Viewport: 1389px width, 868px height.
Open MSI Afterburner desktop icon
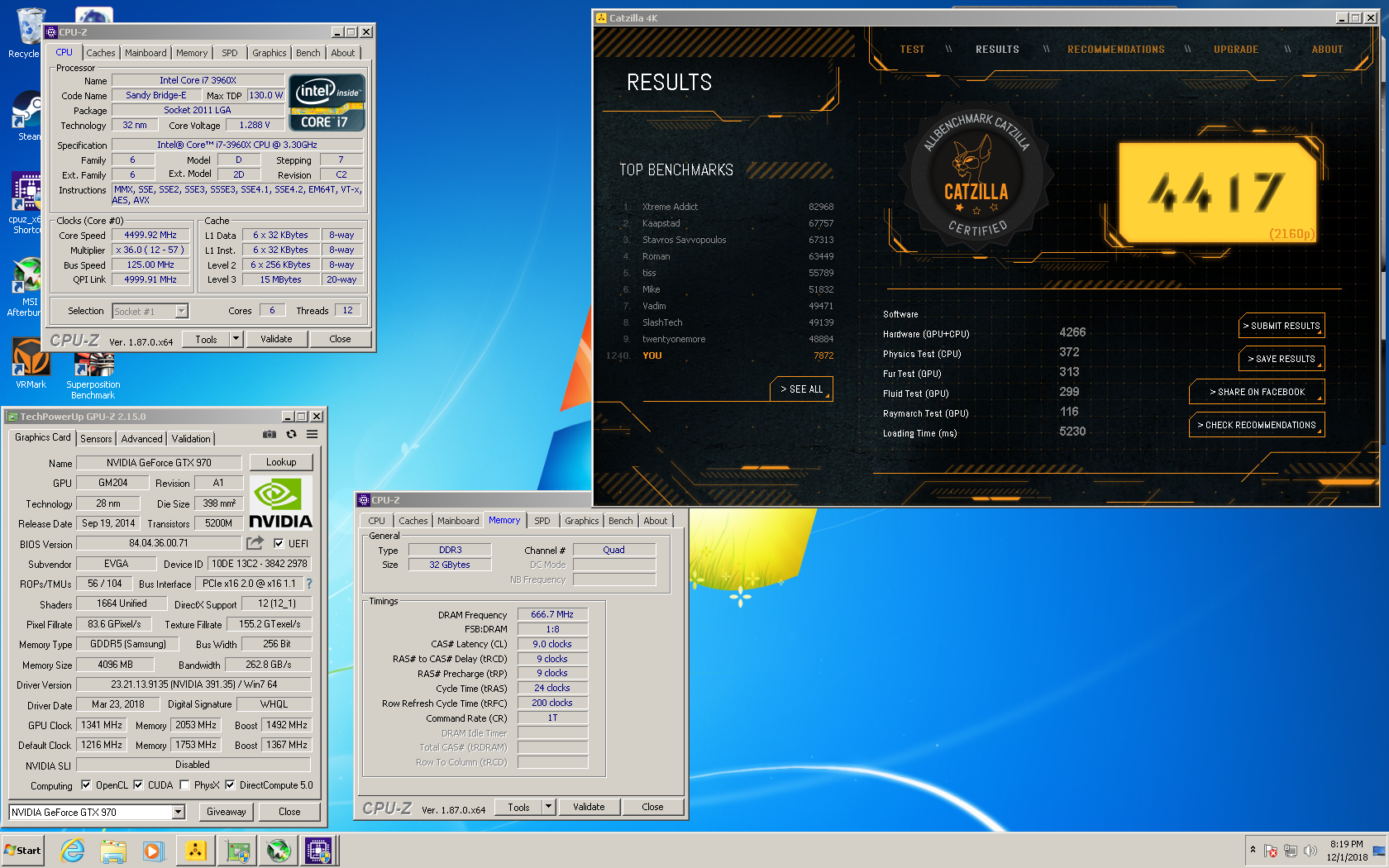coord(26,288)
